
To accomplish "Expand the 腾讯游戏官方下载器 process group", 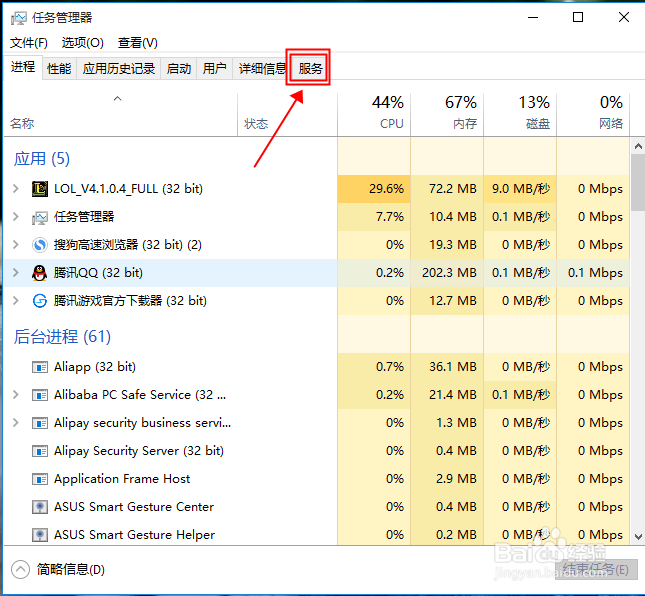I will 16,301.
